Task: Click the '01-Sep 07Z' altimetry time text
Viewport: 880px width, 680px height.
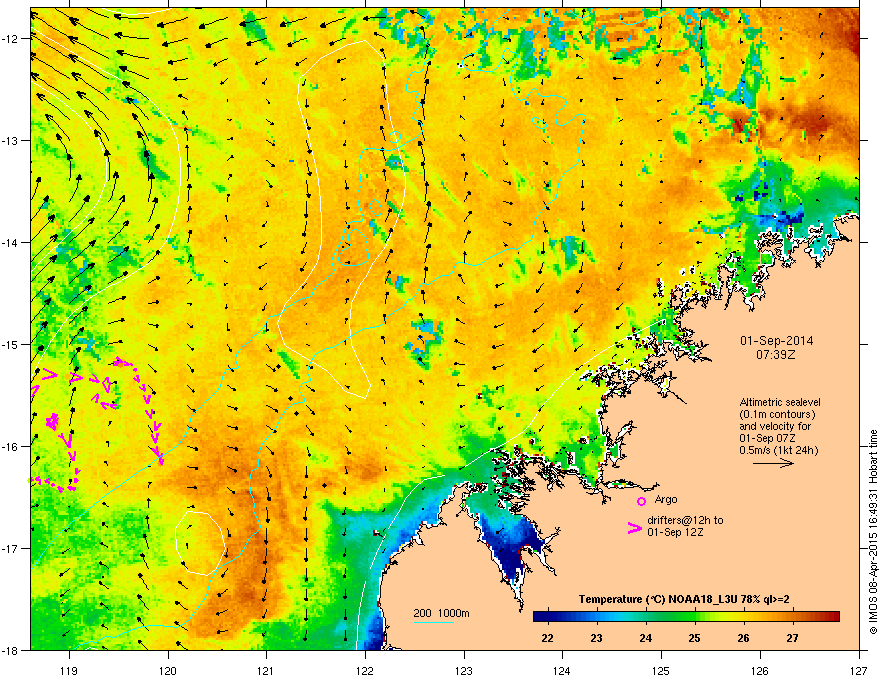Action: (767, 438)
